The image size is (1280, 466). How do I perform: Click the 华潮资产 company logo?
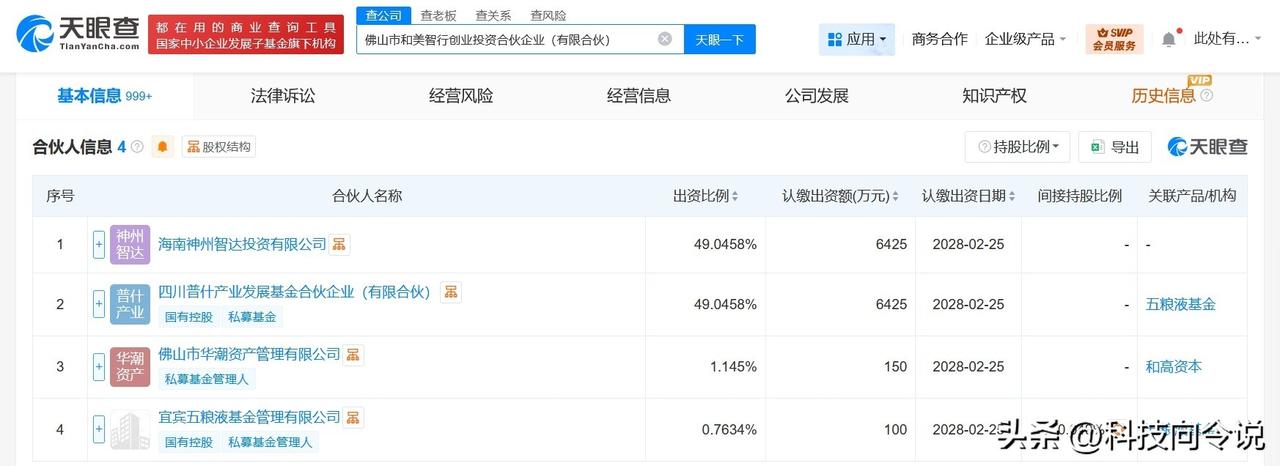coord(130,367)
